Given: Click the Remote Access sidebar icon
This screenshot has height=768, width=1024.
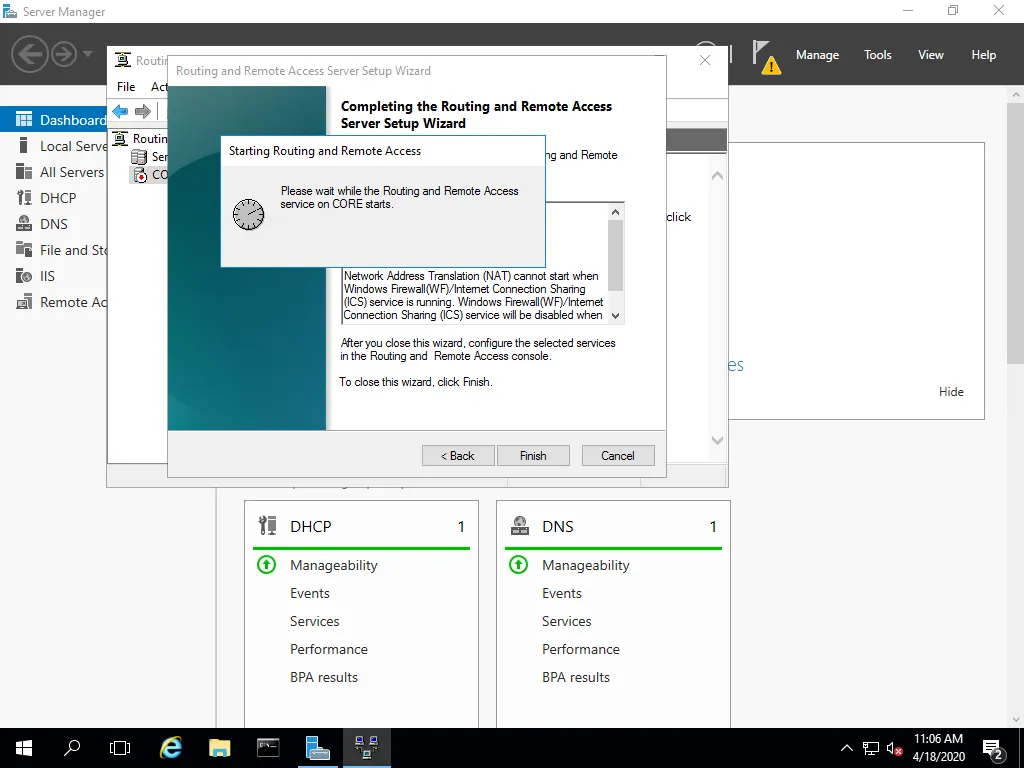Looking at the screenshot, I should [24, 302].
